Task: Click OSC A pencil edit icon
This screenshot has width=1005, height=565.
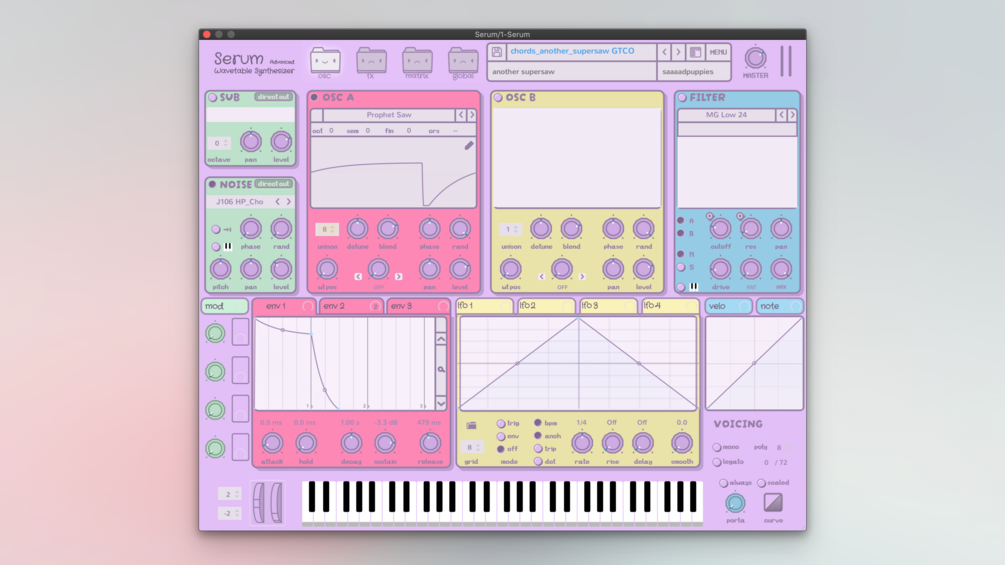Action: coord(469,145)
